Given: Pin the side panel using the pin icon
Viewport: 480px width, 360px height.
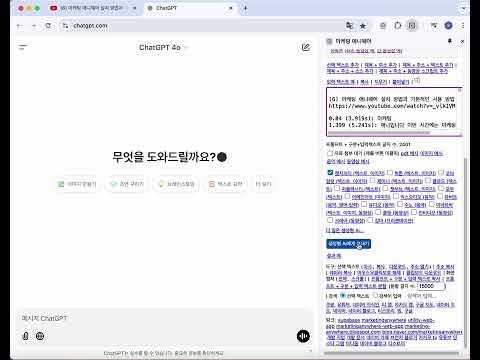Looking at the screenshot, I should click(x=450, y=41).
